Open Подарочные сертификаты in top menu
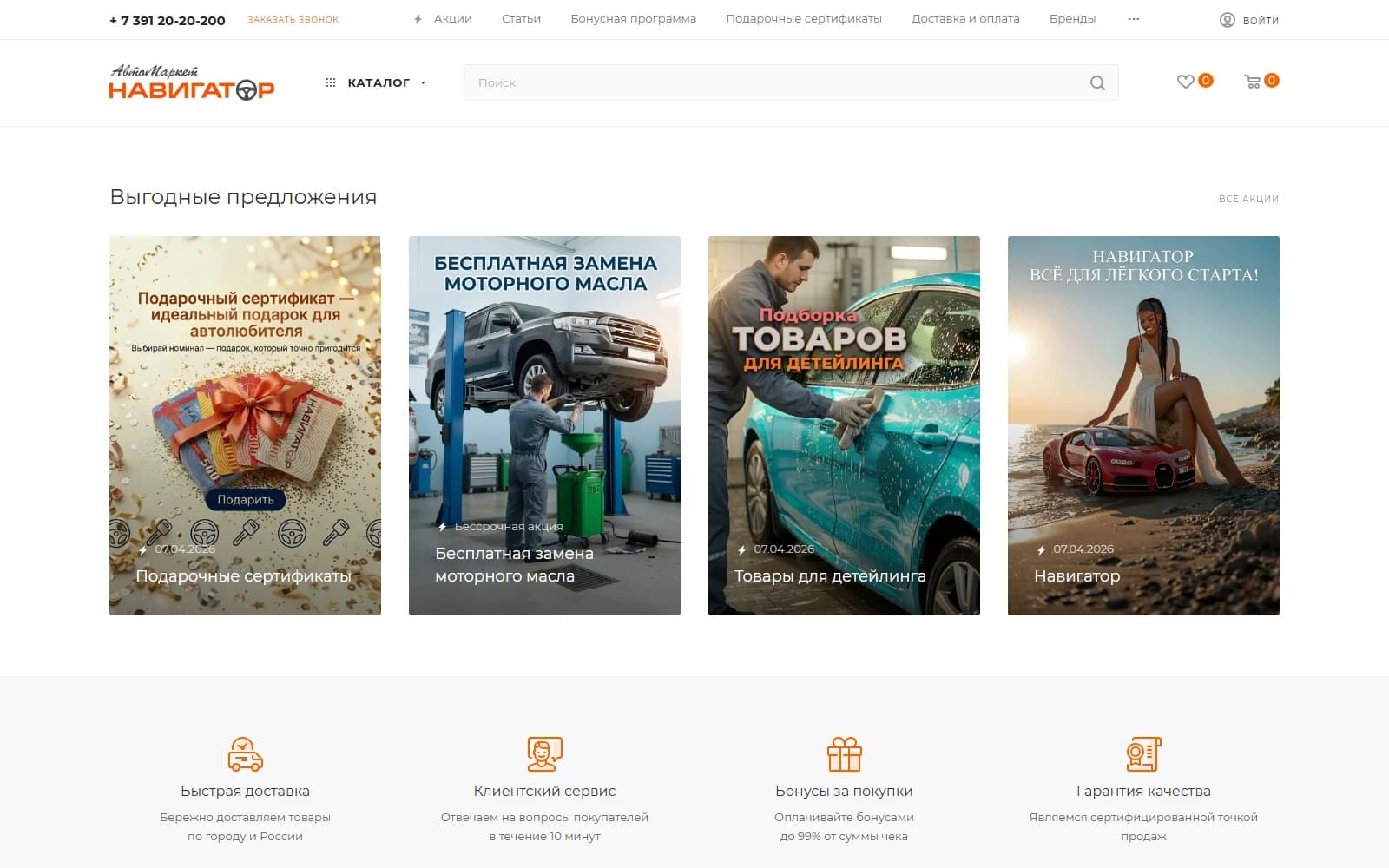1389x868 pixels. pos(804,19)
